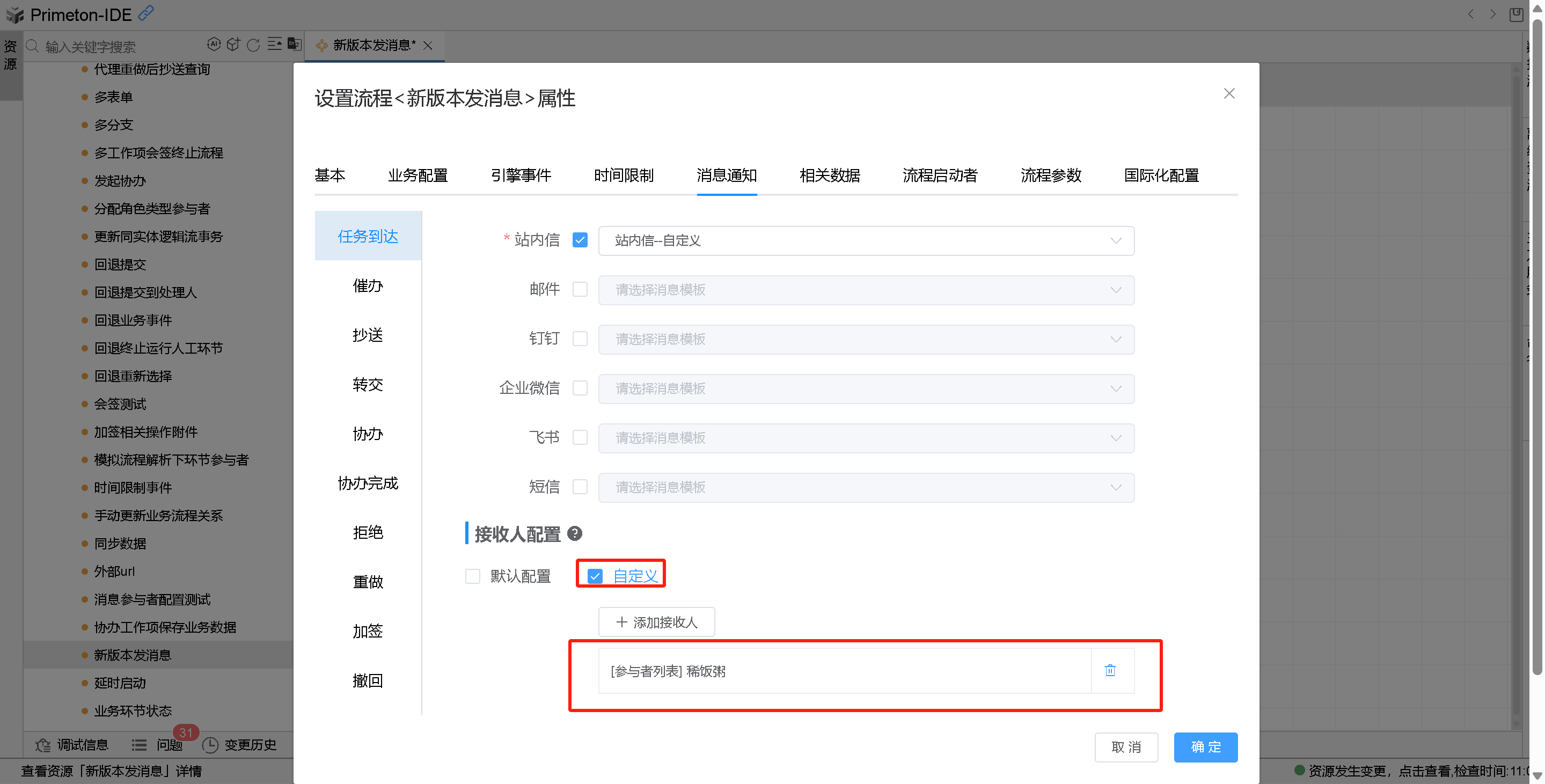
Task: Click the AI assistant icon in toolbar
Action: (x=214, y=45)
